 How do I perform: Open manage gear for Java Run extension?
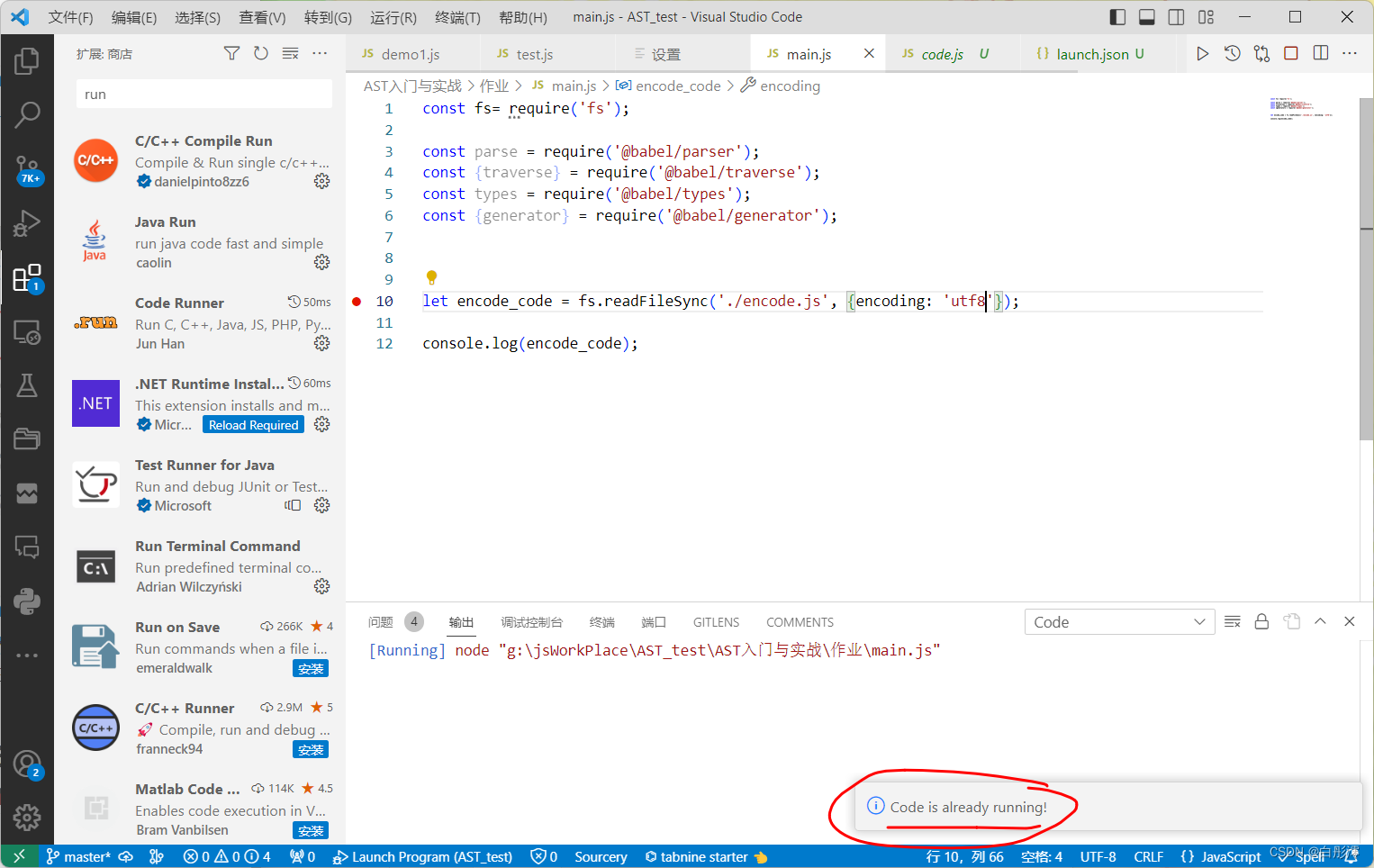(321, 263)
